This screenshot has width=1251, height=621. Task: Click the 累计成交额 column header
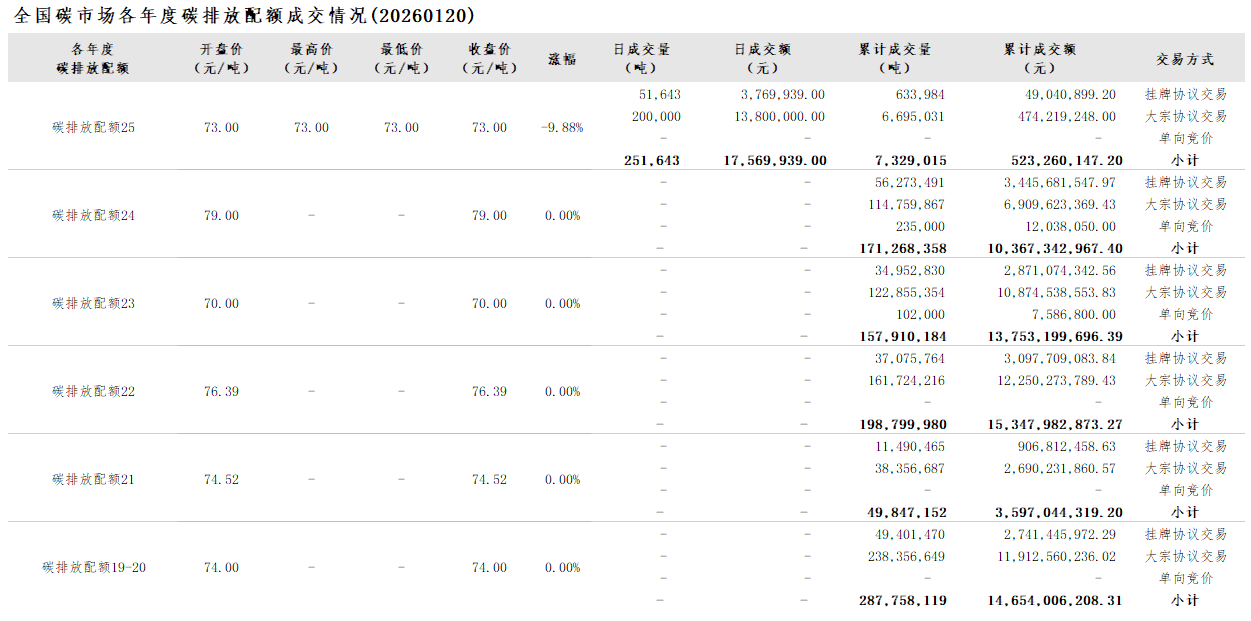coord(1039,58)
